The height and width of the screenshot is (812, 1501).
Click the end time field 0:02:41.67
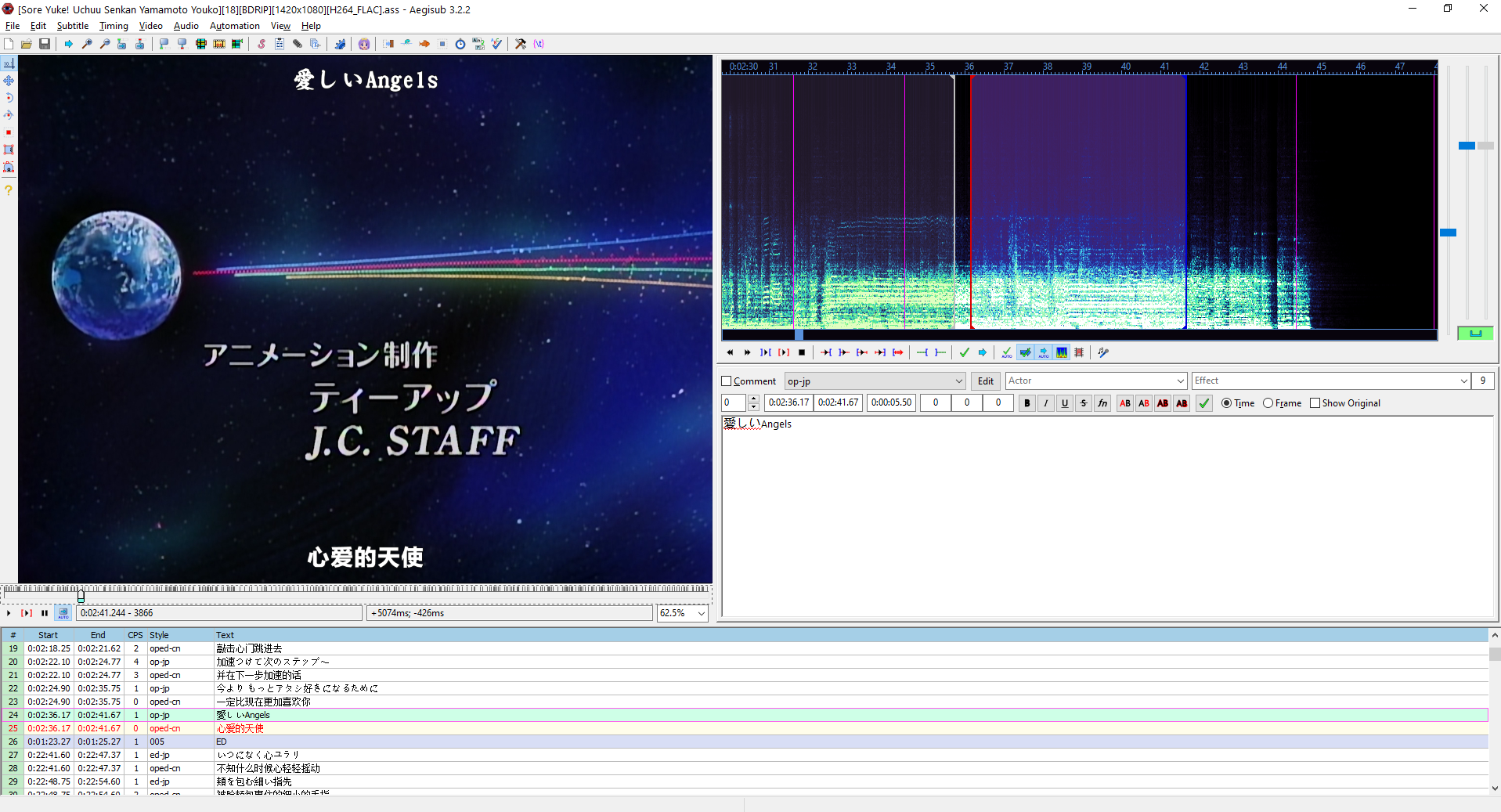tap(838, 402)
